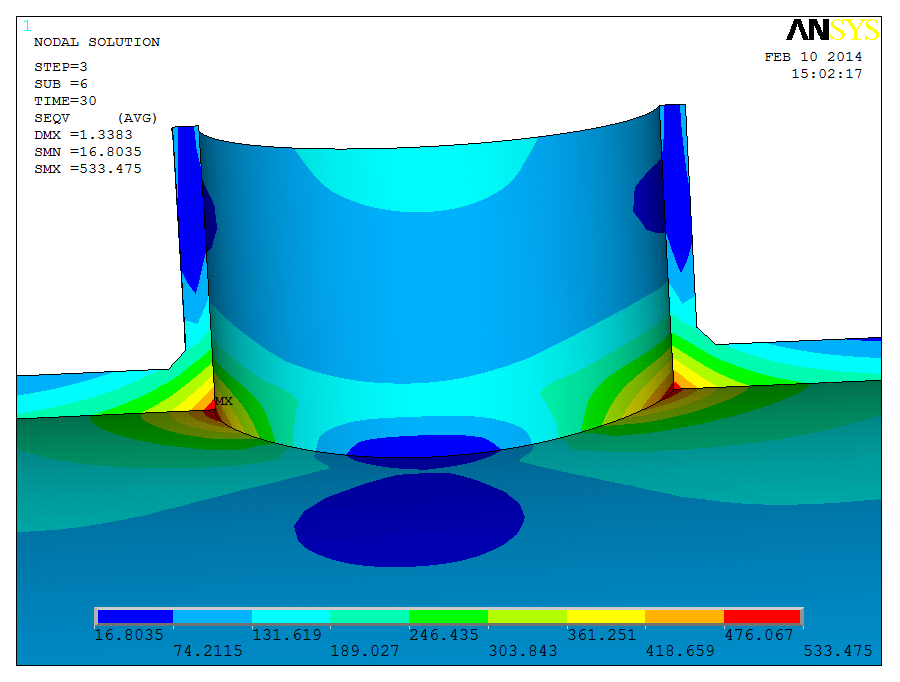
Task: Click the MX maximum stress marker
Action: tap(223, 401)
